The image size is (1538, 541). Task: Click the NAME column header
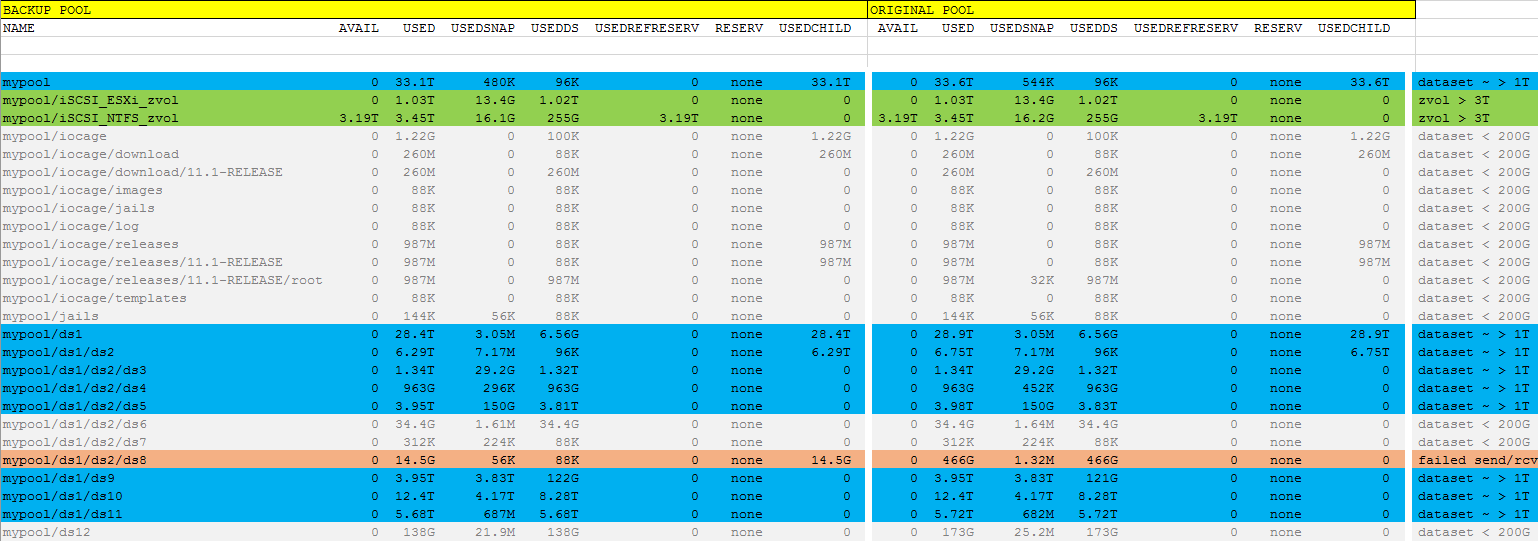(19, 28)
